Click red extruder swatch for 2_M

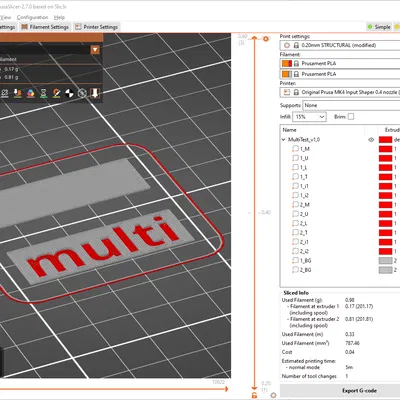385,205
